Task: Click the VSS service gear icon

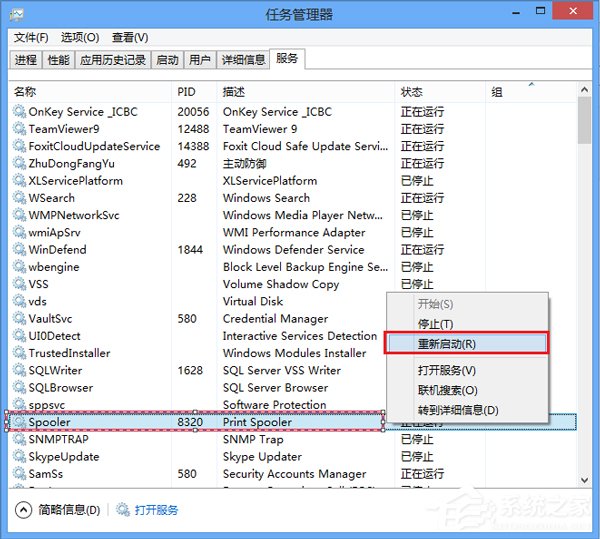Action: click(x=20, y=283)
